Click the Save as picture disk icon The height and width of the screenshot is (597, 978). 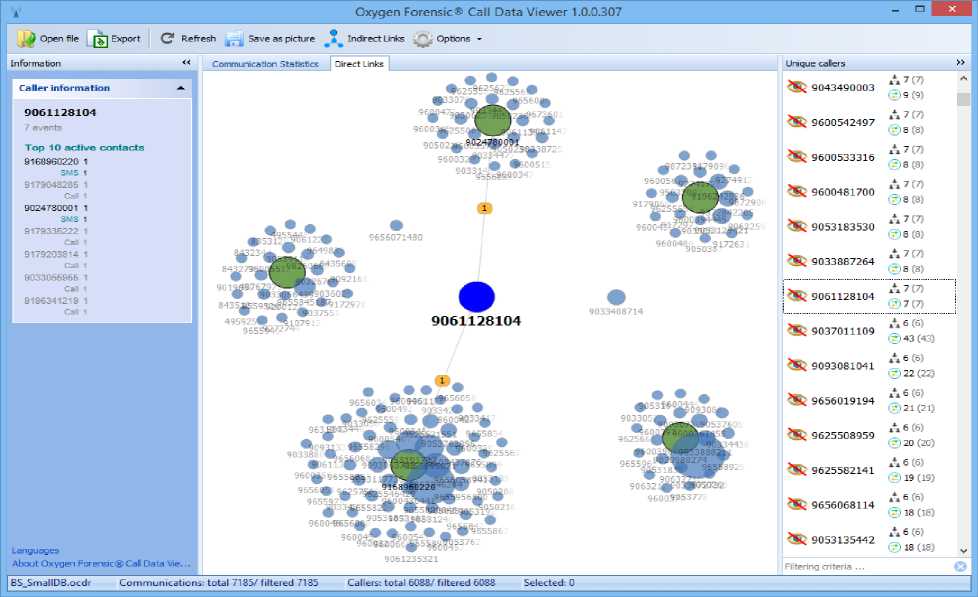tap(234, 39)
